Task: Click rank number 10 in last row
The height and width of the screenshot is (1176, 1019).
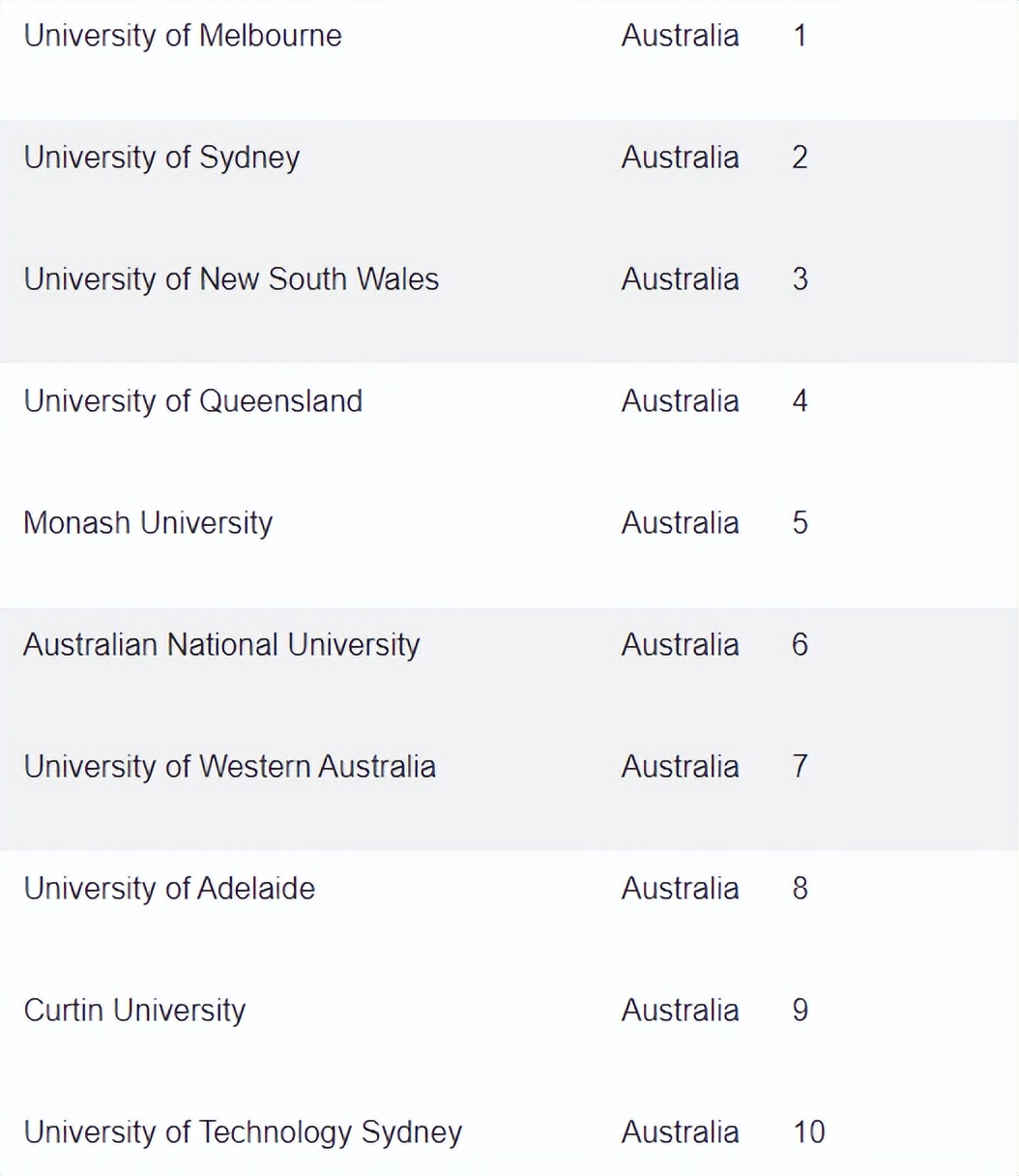Action: tap(809, 1132)
